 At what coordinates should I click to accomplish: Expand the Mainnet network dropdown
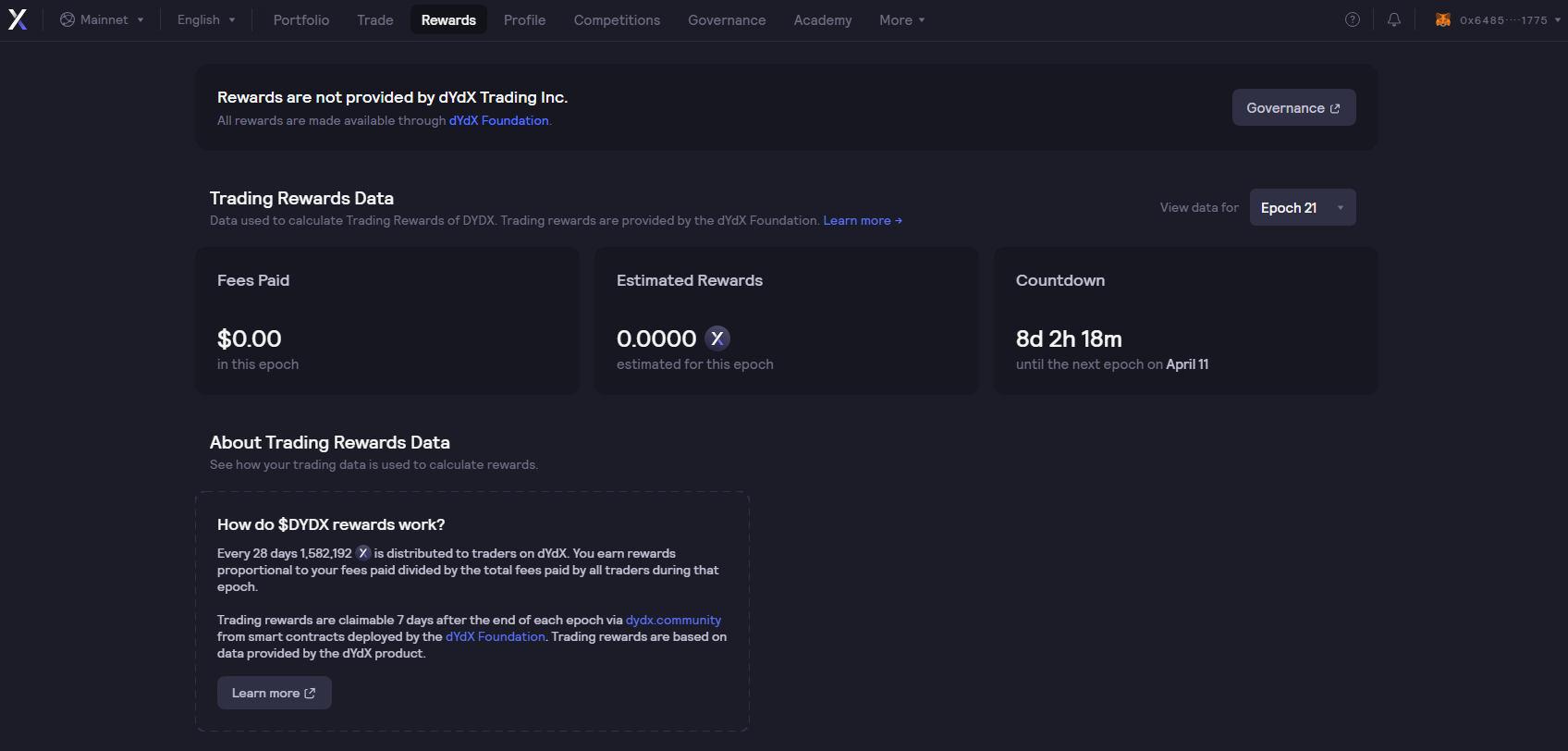(x=103, y=19)
